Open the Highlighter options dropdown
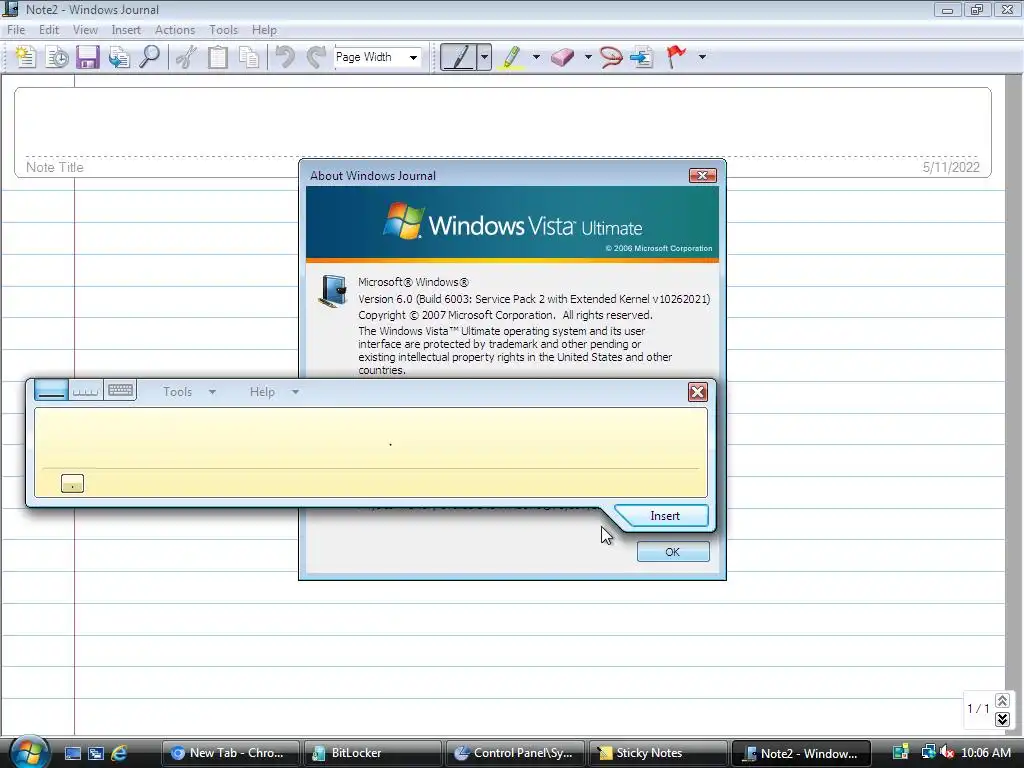 click(x=536, y=57)
